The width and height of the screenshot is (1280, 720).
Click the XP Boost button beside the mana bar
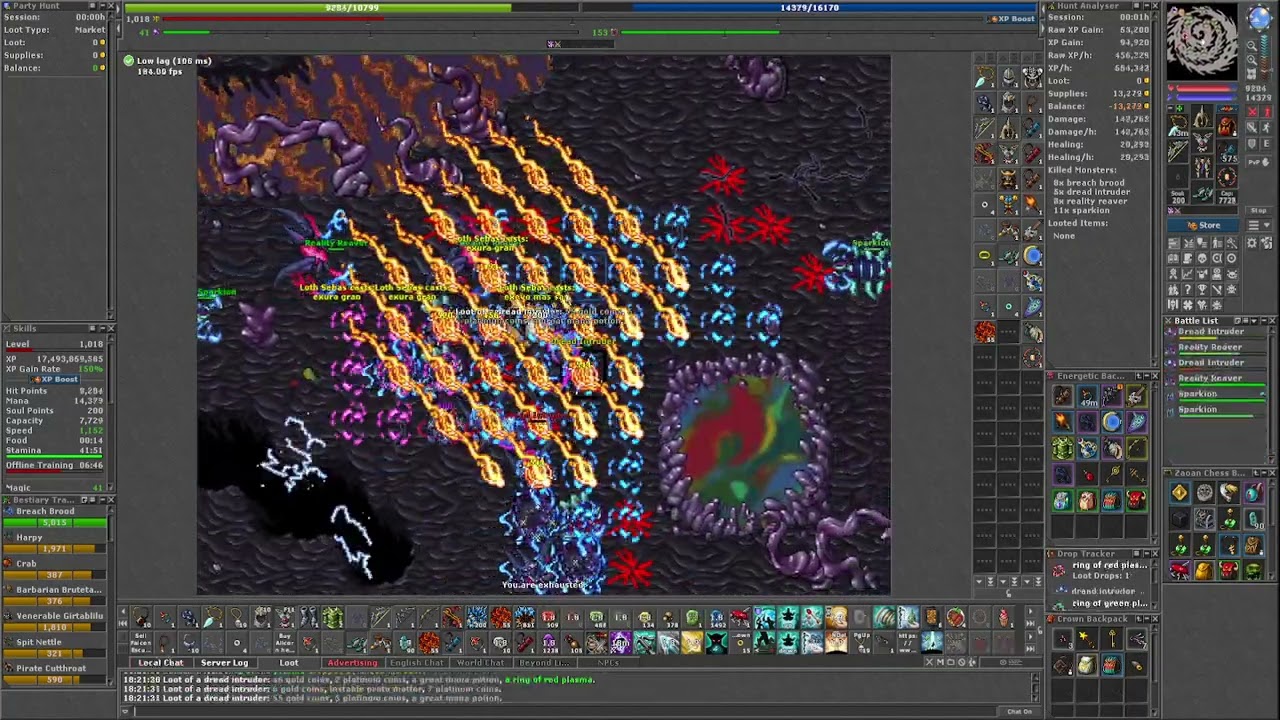click(x=1013, y=19)
